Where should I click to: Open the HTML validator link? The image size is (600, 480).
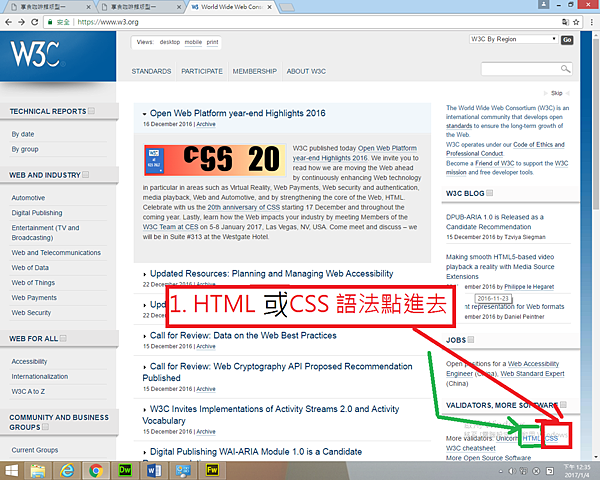click(x=531, y=438)
